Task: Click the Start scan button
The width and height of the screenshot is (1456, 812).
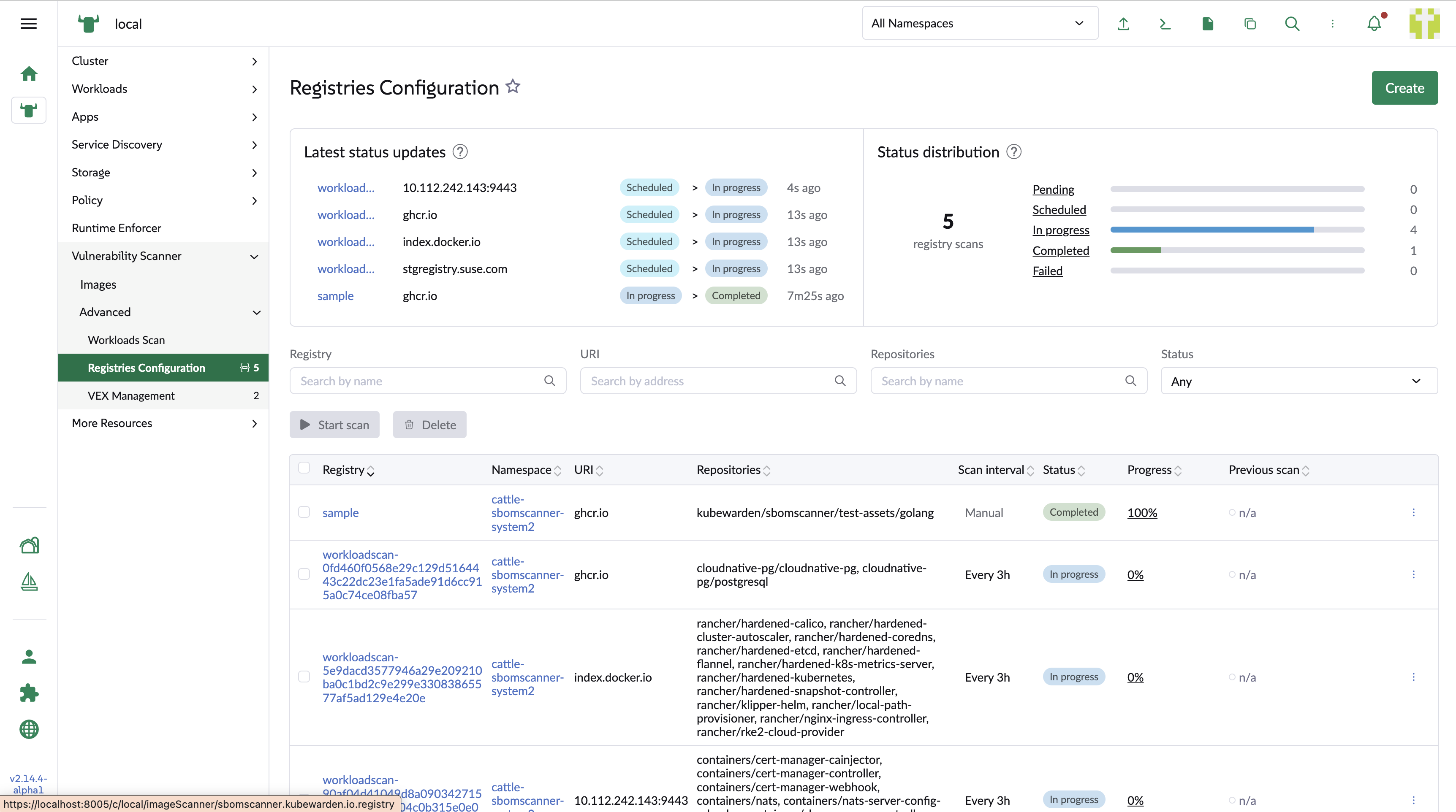Action: coord(334,425)
